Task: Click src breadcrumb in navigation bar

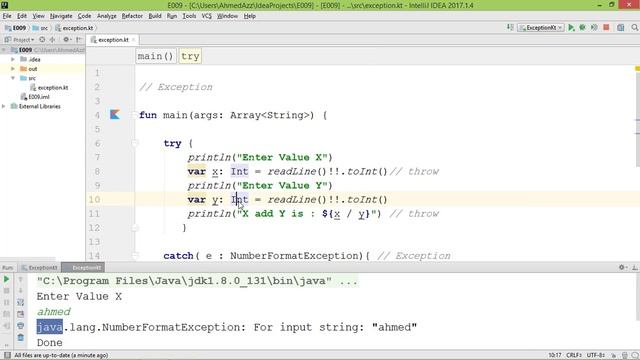Action: (40, 28)
